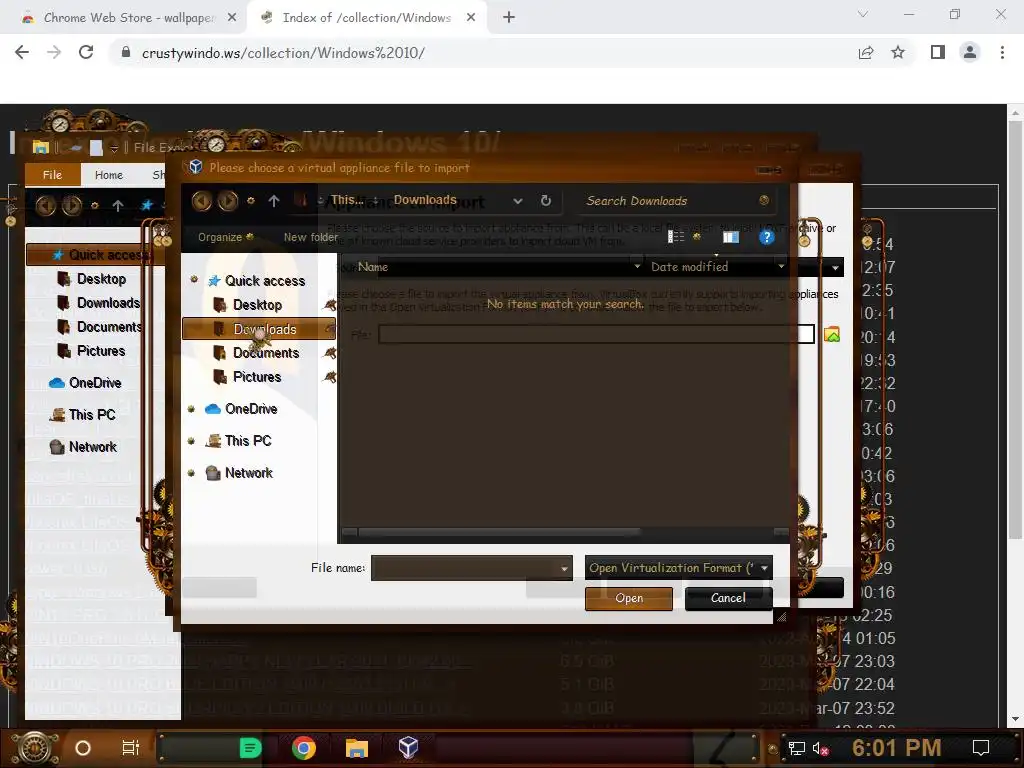Open Cortana circle on the taskbar
Screen dimensions: 1024x768
pyautogui.click(x=82, y=748)
